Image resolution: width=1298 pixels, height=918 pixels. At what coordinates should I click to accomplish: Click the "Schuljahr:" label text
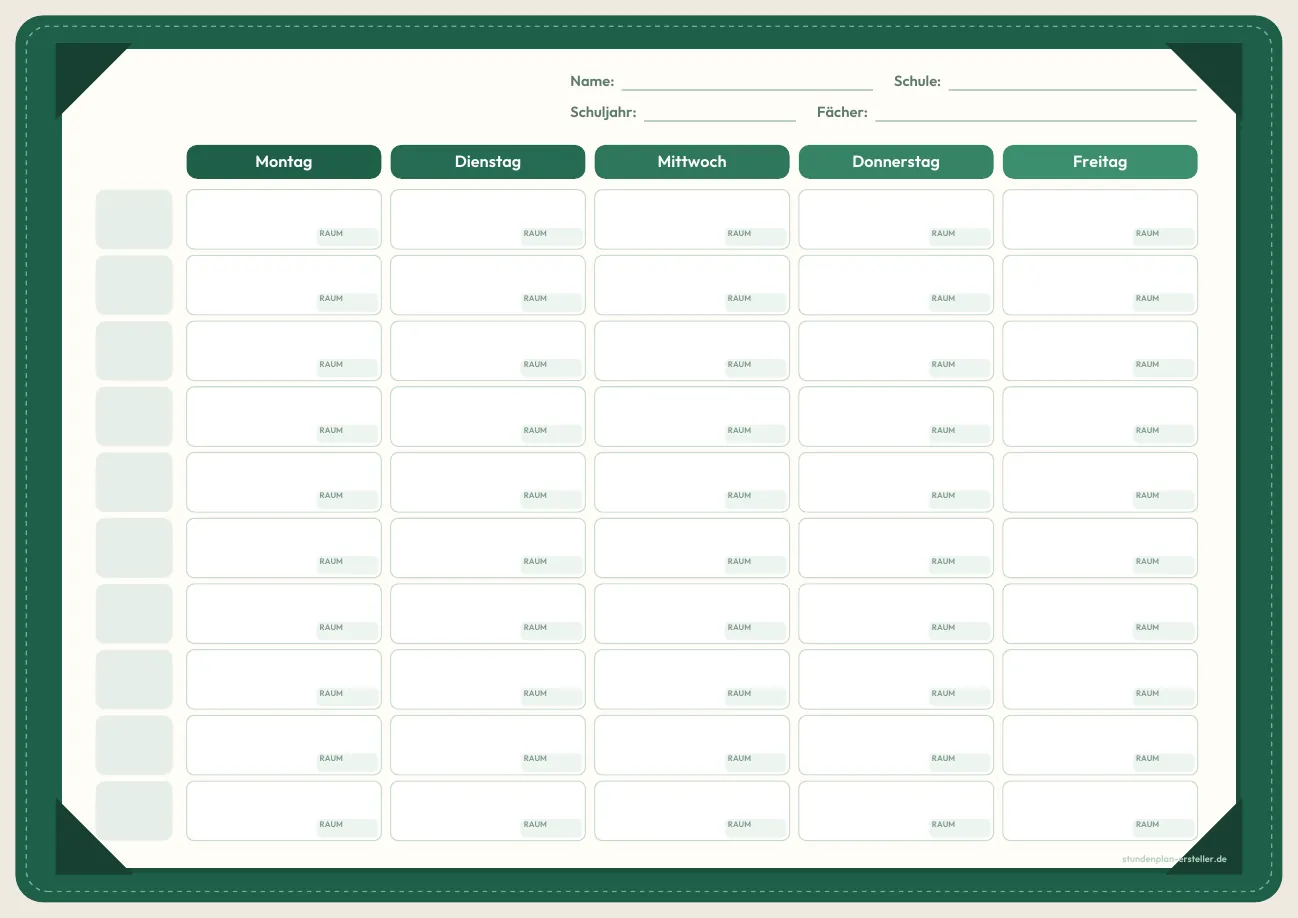click(603, 112)
